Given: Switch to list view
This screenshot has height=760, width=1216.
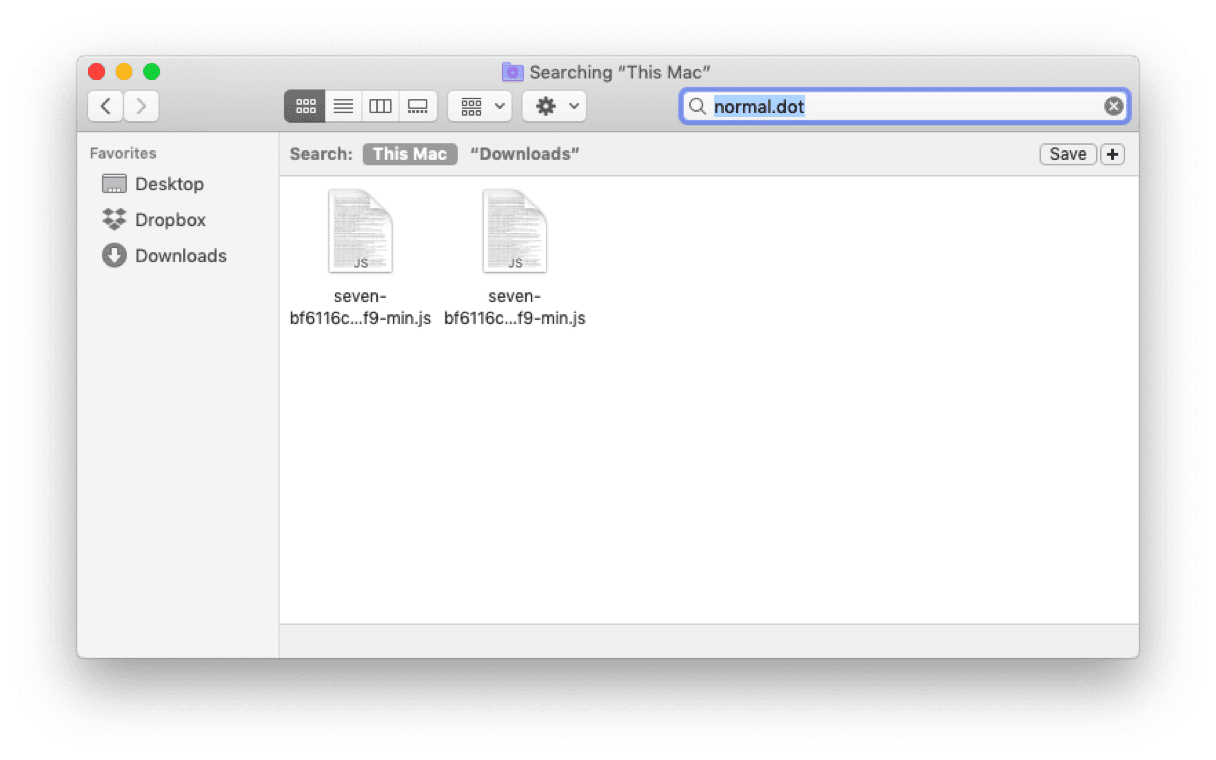Looking at the screenshot, I should (x=343, y=106).
